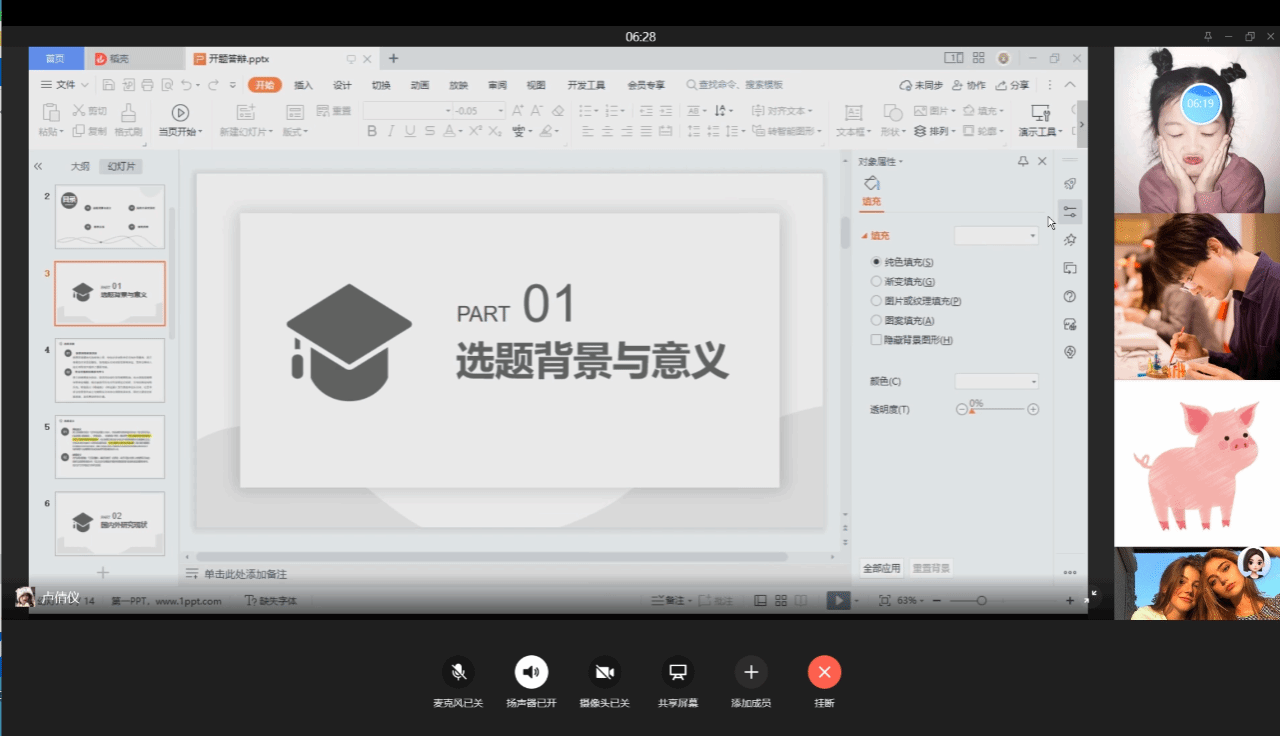Click the Share screen (共享屏幕) icon
The height and width of the screenshot is (736, 1280).
pyautogui.click(x=677, y=672)
